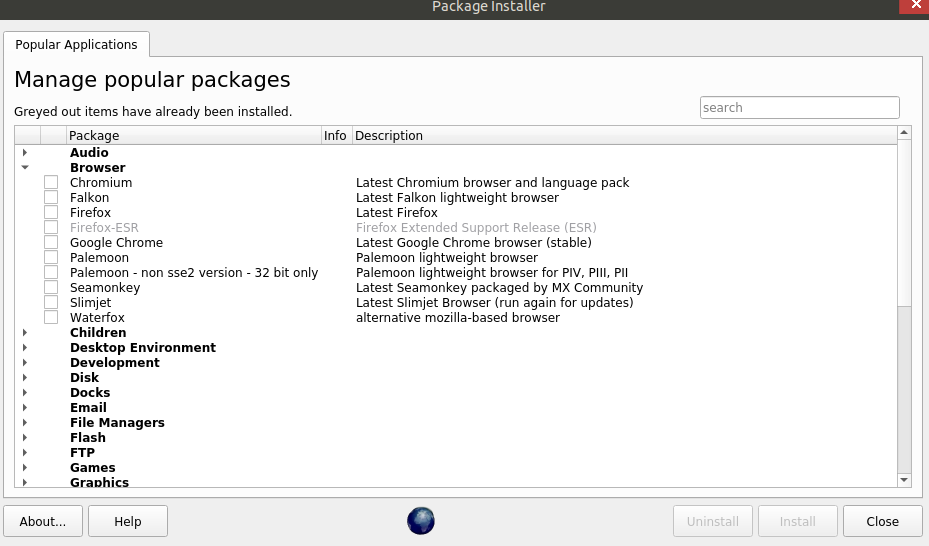Select the File Managers category label
Screen dimensions: 929x546
117,422
